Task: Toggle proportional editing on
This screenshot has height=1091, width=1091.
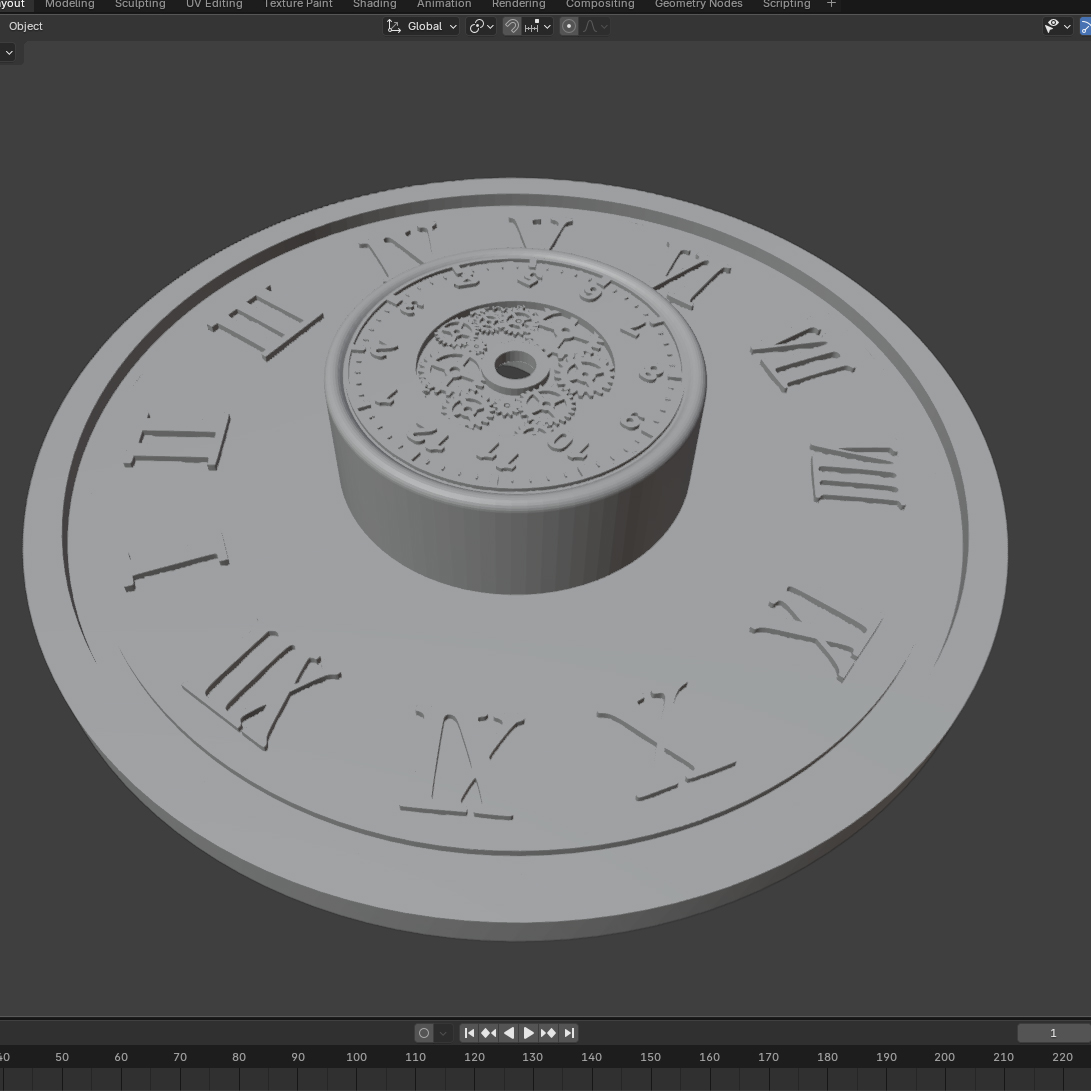Action: pos(568,26)
